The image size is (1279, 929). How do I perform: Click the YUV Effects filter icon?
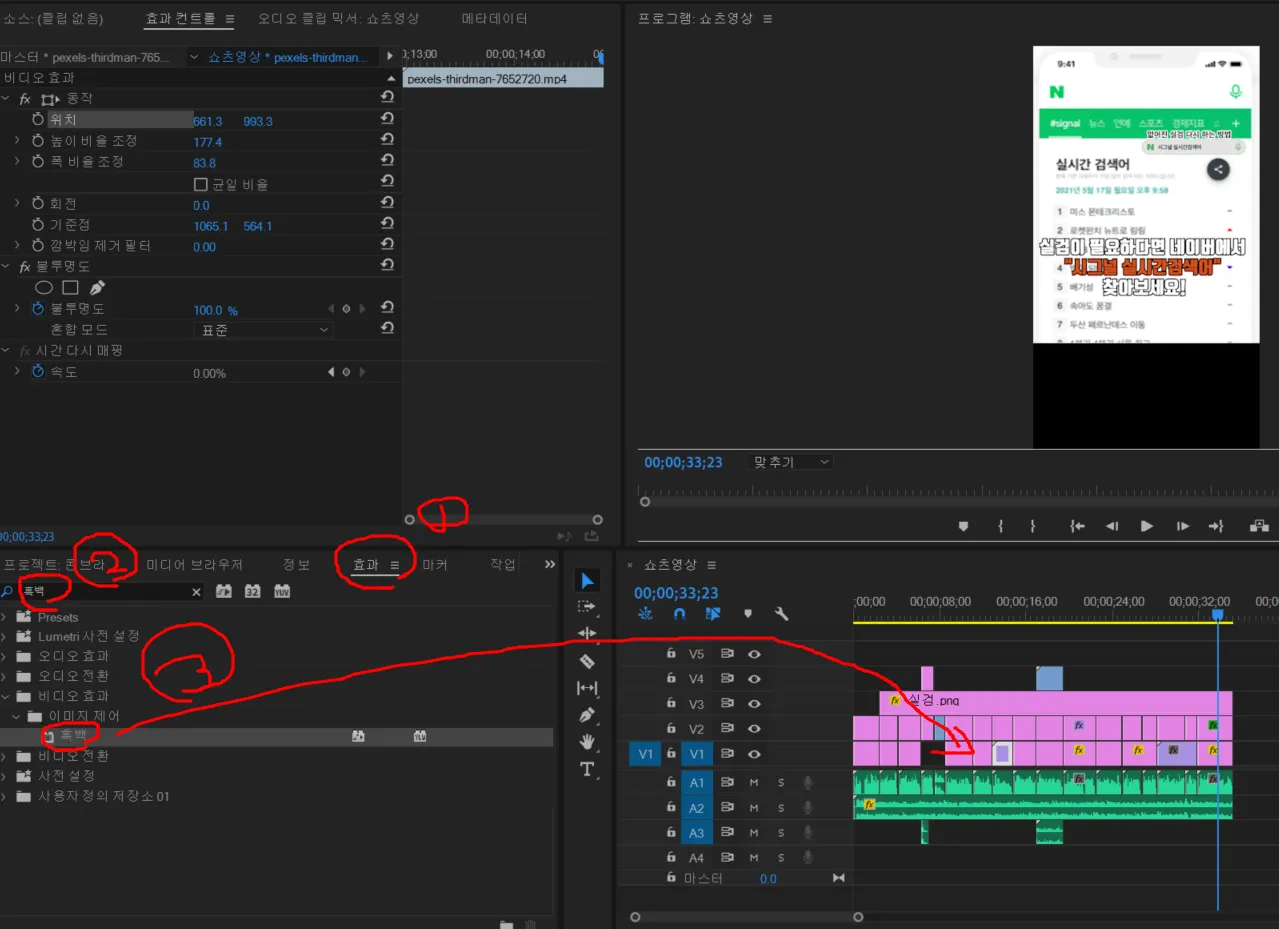coord(282,591)
